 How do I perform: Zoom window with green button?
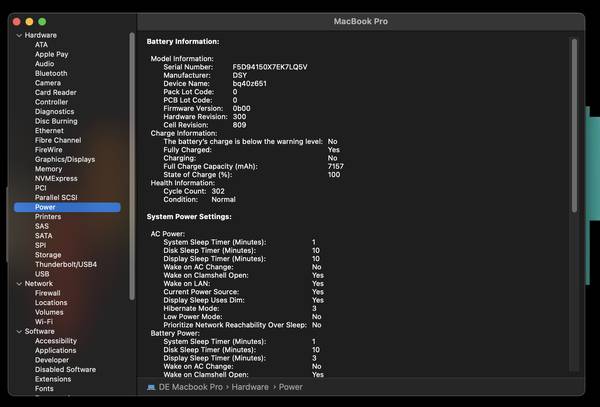point(42,22)
